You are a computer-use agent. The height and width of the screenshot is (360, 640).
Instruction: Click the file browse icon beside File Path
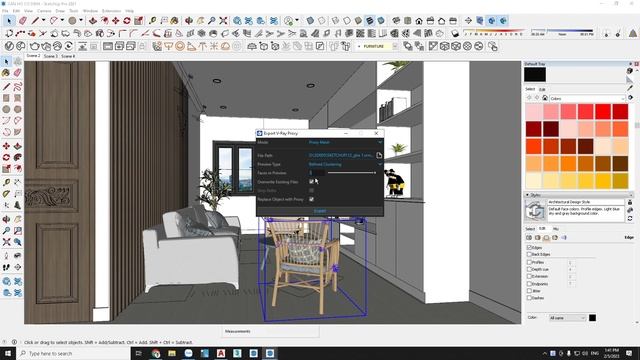[379, 156]
